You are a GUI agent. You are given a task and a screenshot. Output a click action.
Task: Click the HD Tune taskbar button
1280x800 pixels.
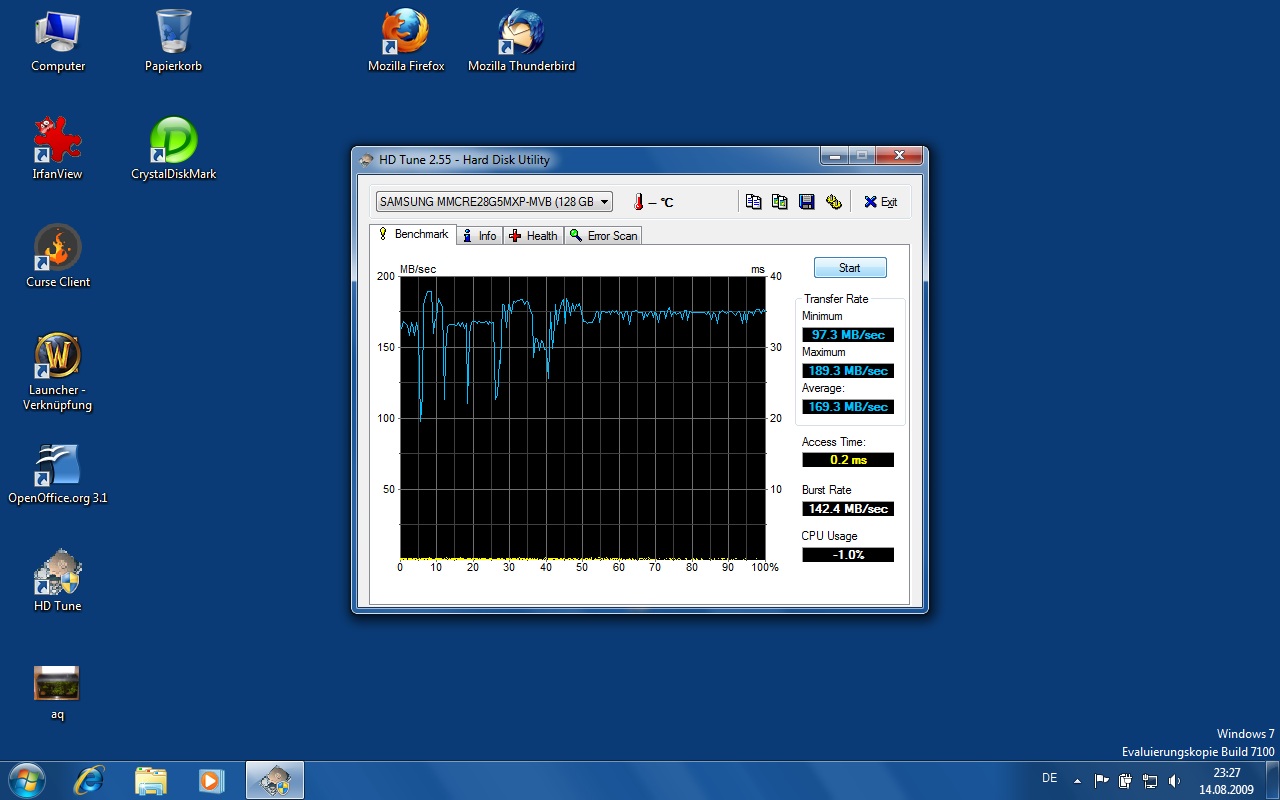[275, 780]
